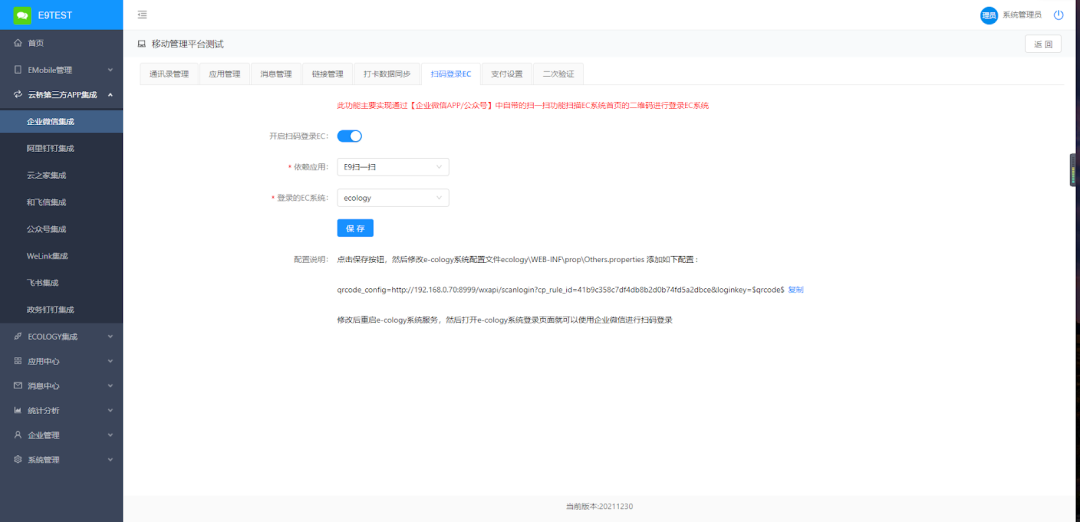Click the home icon next to 首页
The image size is (1080, 522).
[x=18, y=43]
